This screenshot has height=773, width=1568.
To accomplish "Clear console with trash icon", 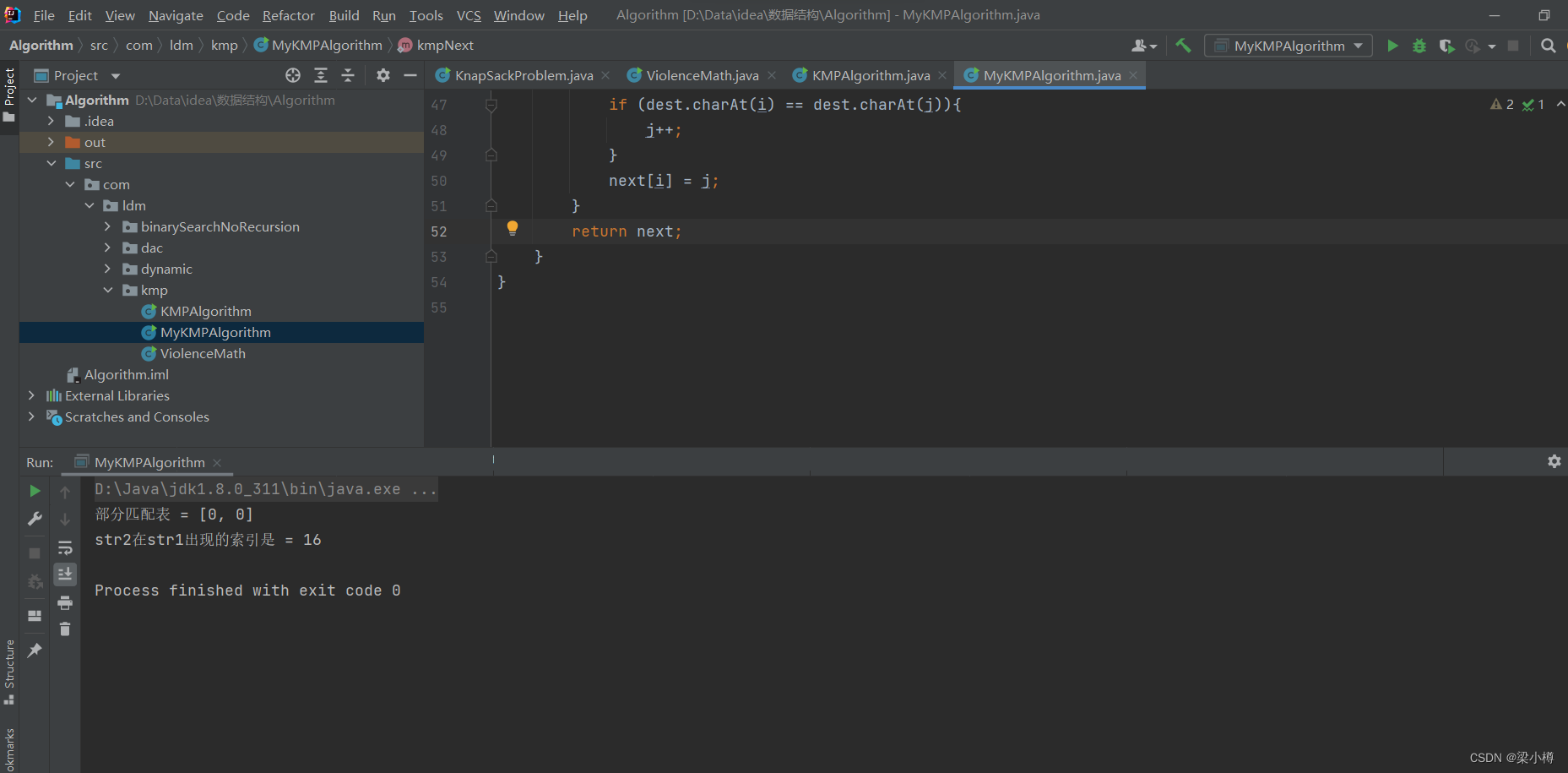I will coord(65,629).
